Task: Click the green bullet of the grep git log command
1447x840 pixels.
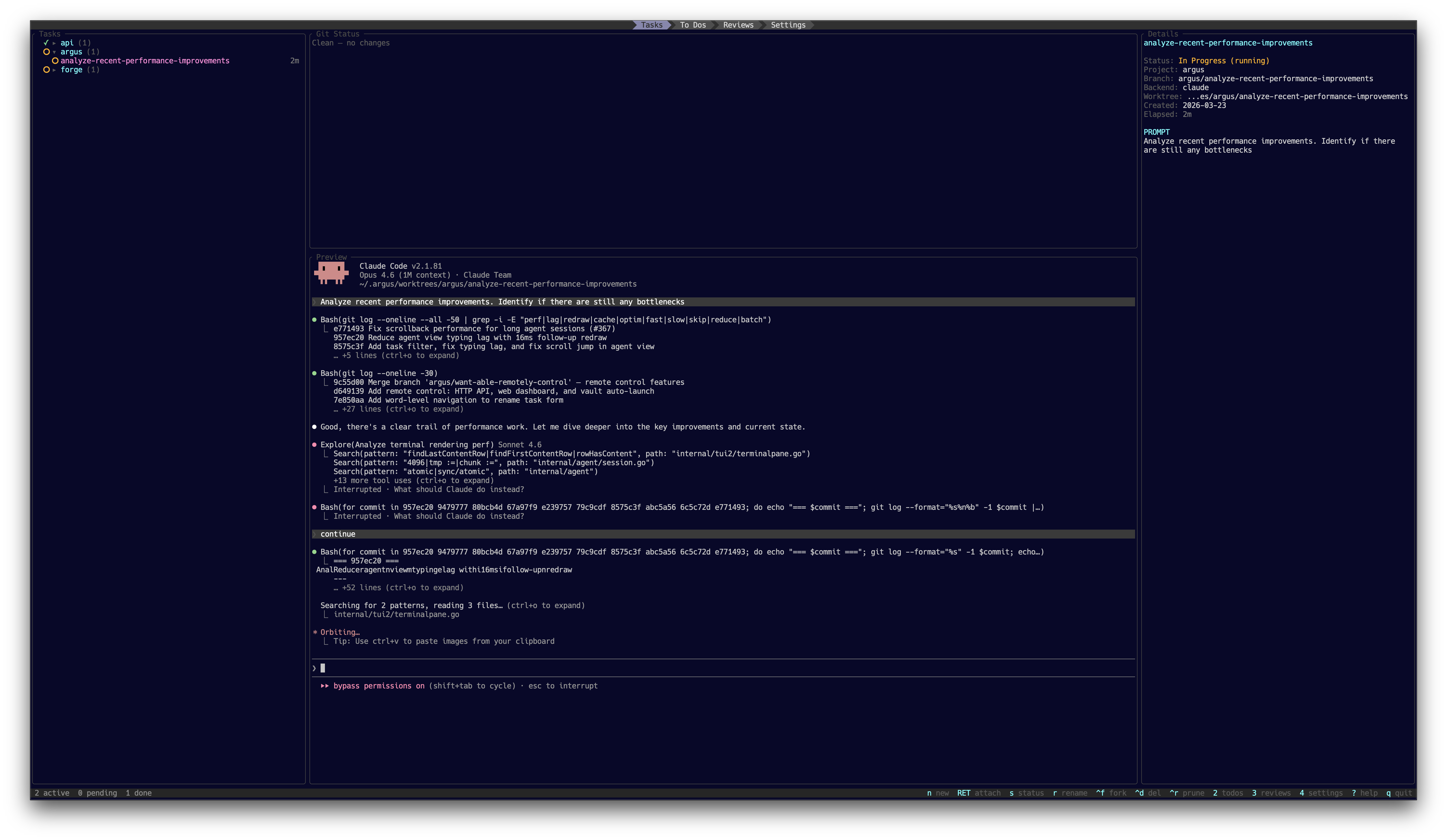Action: click(x=314, y=320)
